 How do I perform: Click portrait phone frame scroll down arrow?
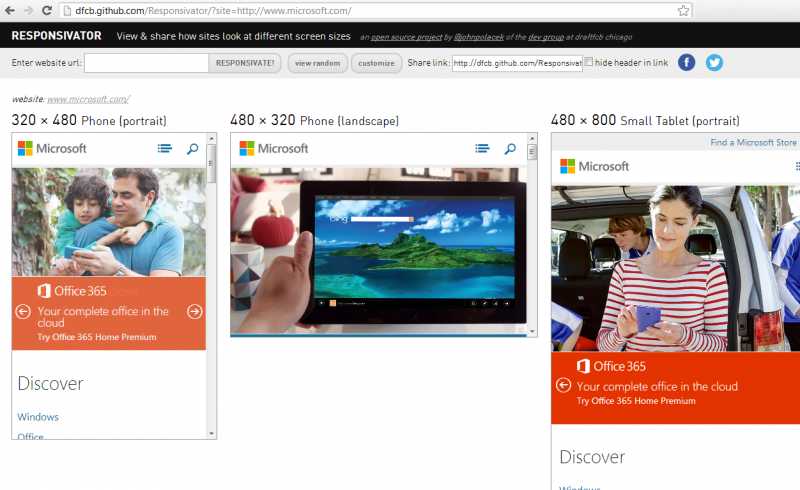[x=212, y=433]
